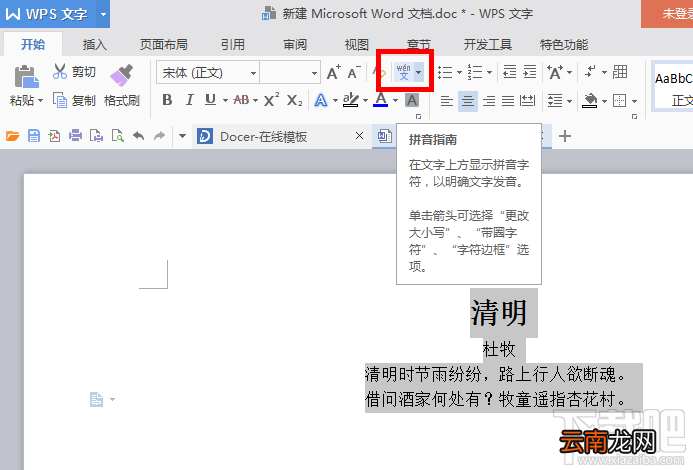Apply subscript X₂ formatting
This screenshot has width=693, height=470.
(x=294, y=100)
